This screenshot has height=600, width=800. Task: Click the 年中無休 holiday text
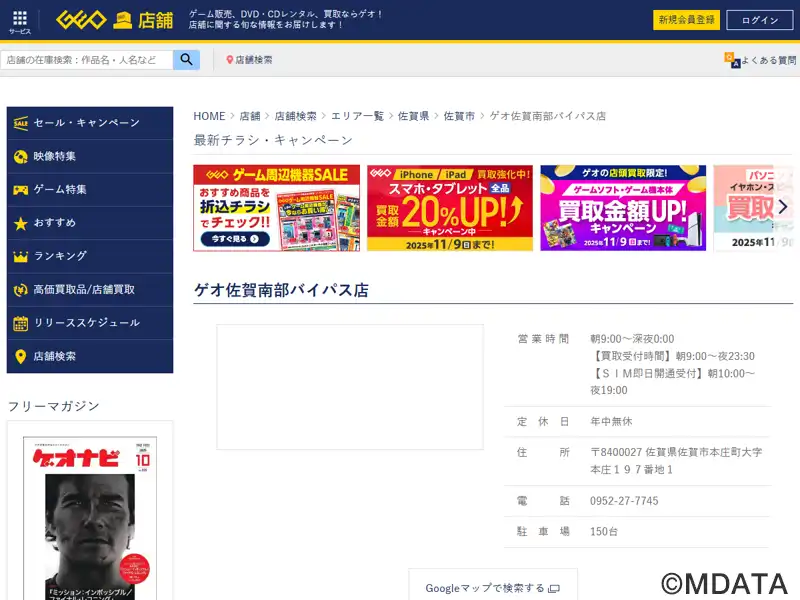(611, 421)
